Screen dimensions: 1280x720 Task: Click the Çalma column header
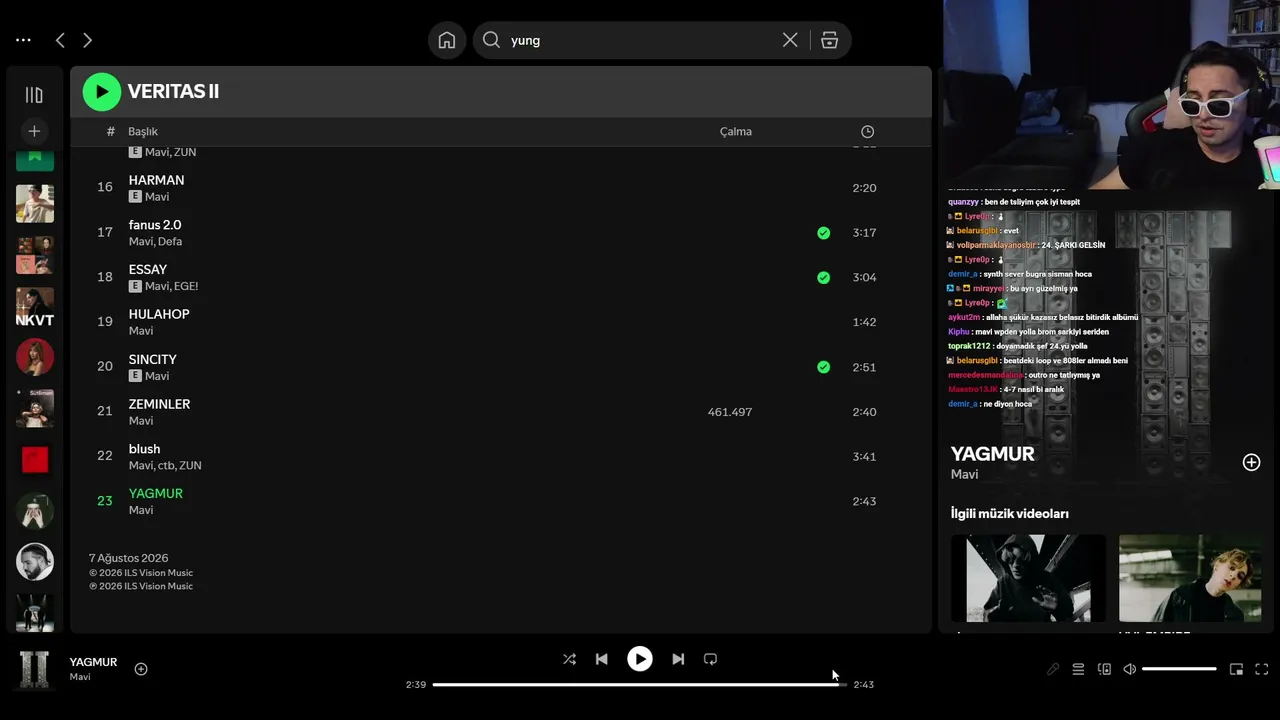click(736, 132)
